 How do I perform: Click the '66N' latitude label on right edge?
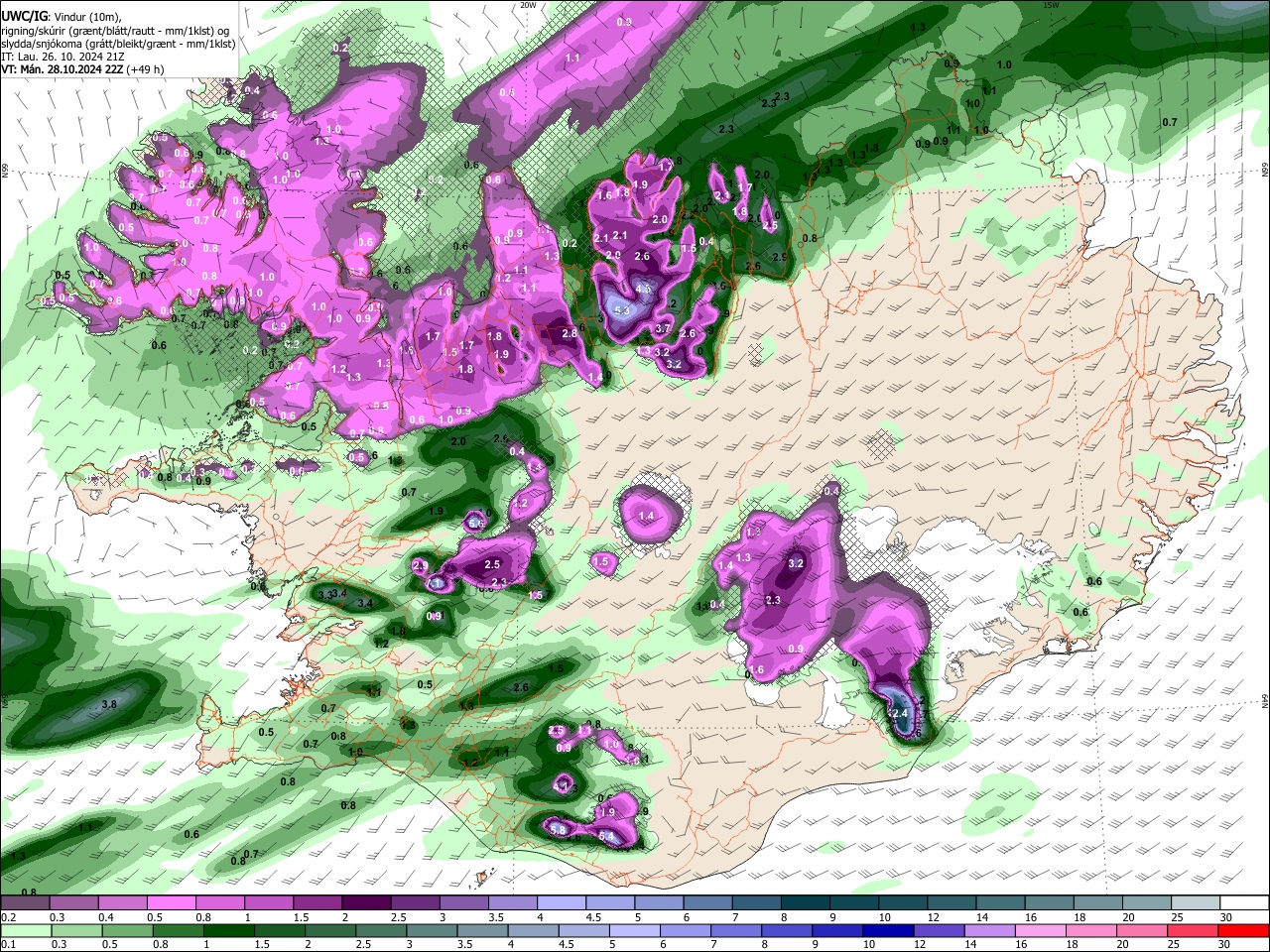[1265, 171]
